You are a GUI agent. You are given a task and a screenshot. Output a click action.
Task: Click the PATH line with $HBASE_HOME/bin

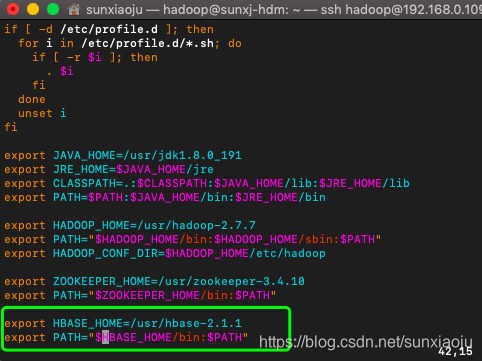[x=127, y=337]
